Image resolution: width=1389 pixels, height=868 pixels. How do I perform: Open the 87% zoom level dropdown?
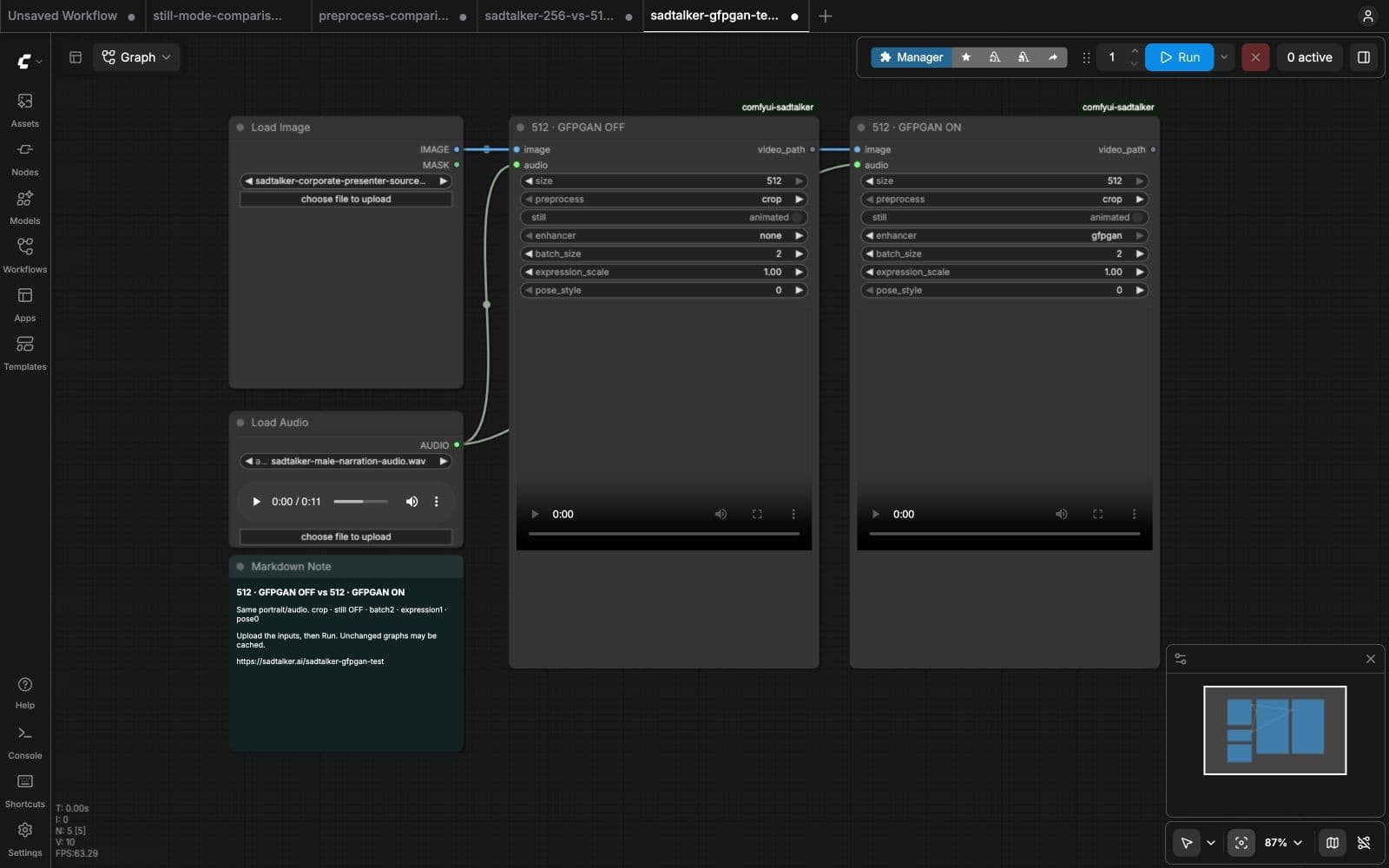1283,842
